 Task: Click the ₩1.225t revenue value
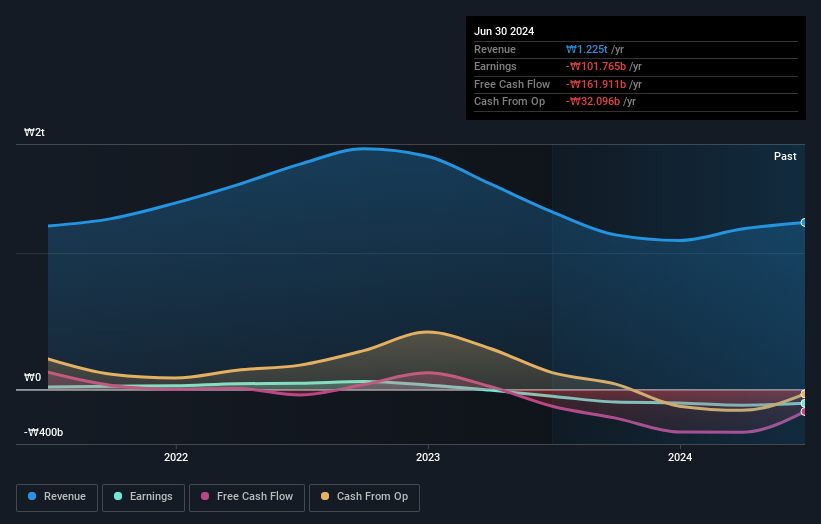coord(586,49)
